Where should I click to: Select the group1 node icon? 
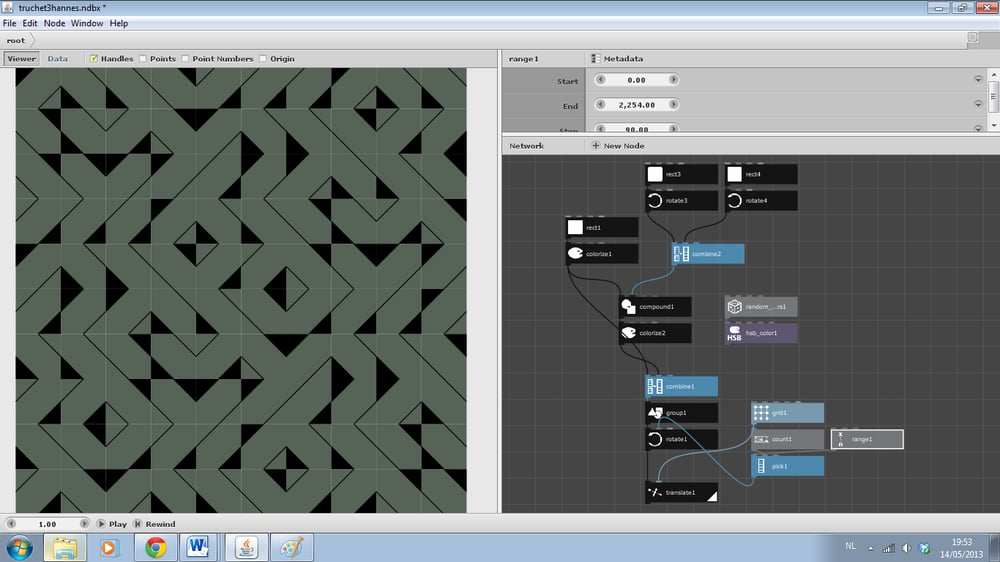pos(655,413)
